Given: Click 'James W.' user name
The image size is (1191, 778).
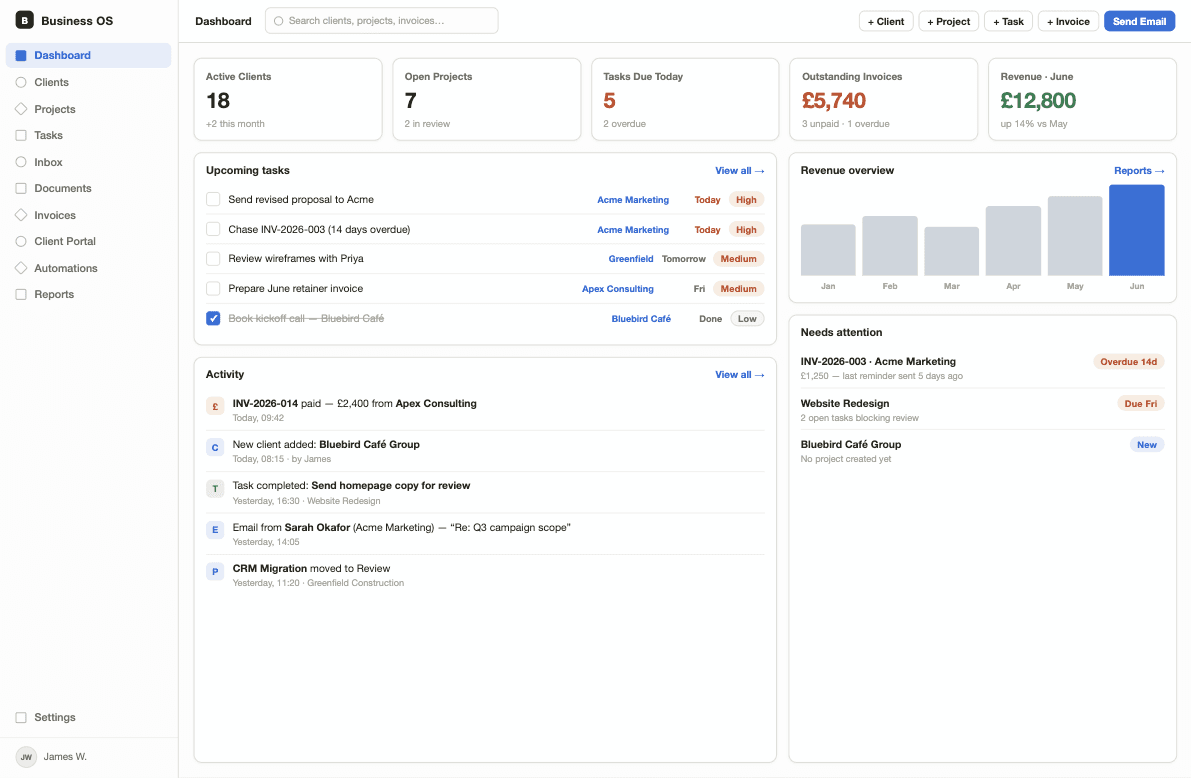Looking at the screenshot, I should [x=65, y=757].
